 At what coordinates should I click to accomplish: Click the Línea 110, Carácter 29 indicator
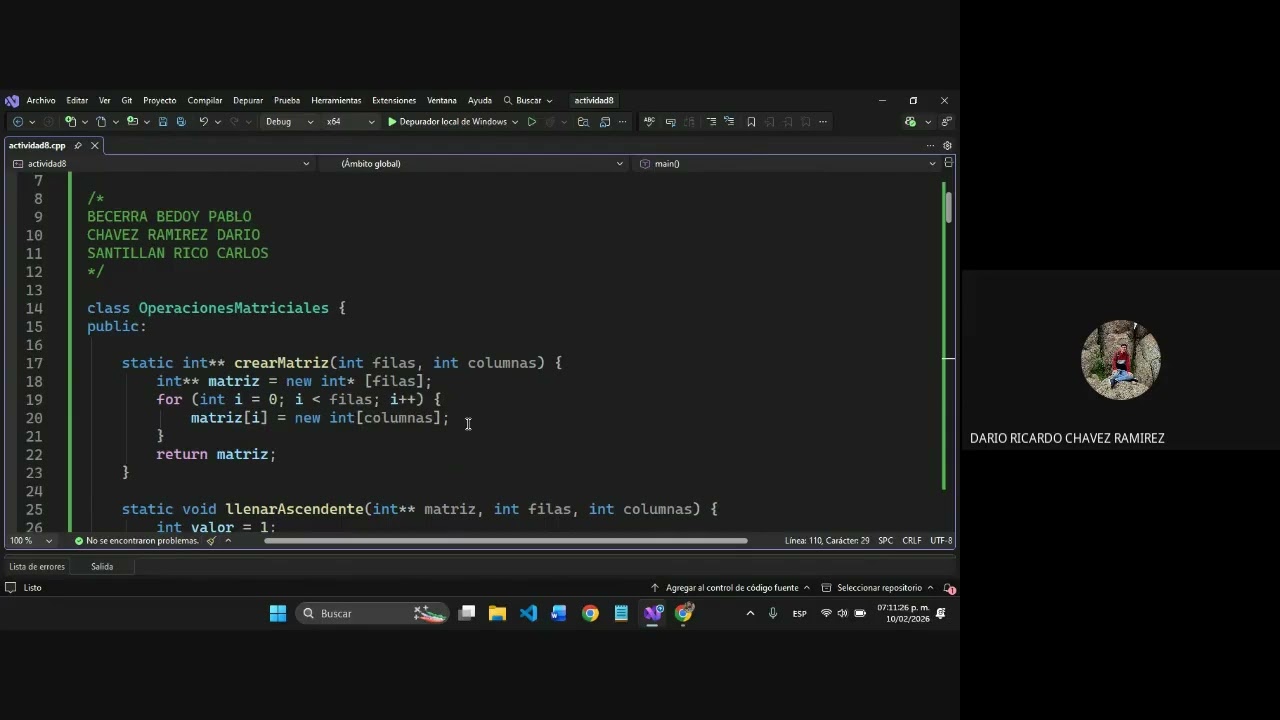click(x=827, y=541)
